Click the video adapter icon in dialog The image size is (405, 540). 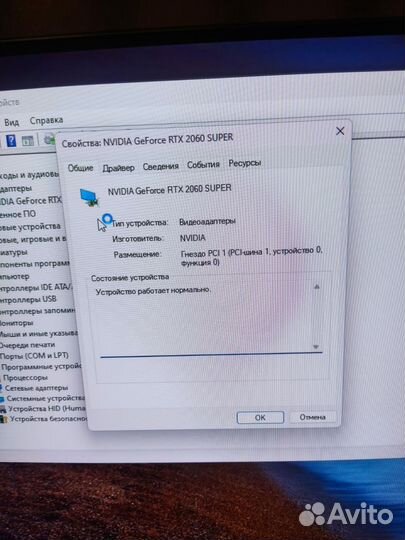pos(89,197)
